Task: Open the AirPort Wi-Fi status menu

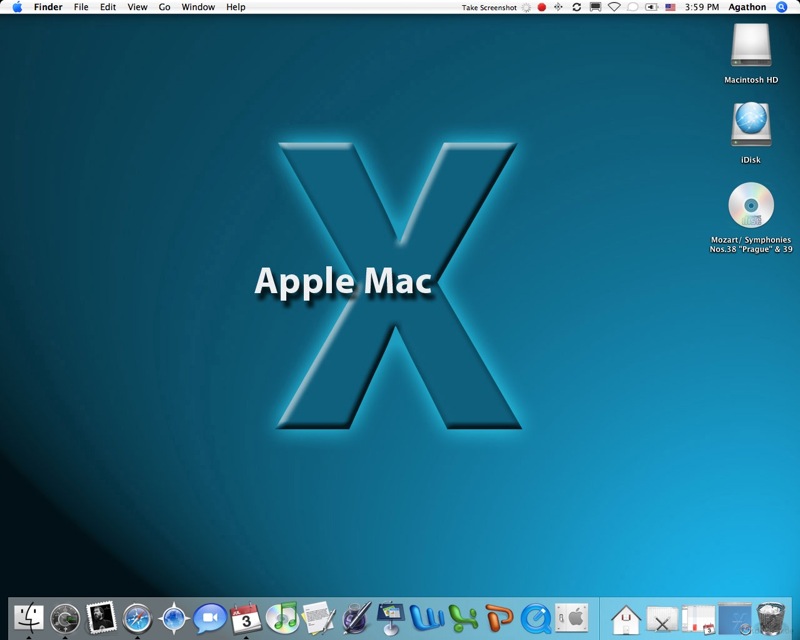Action: (614, 7)
